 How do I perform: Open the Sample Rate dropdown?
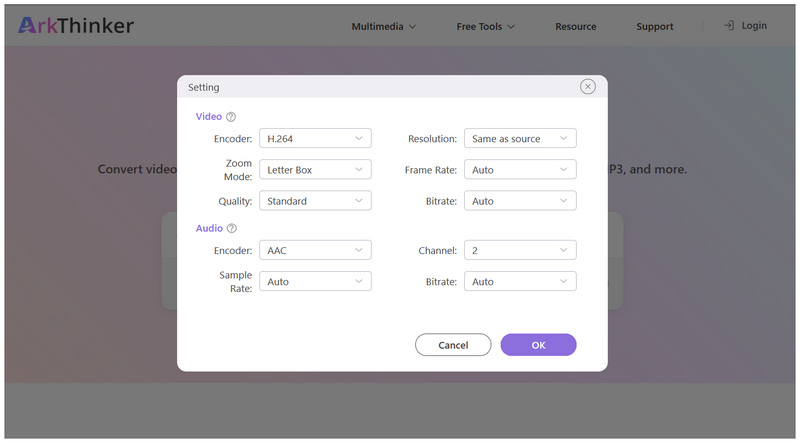315,281
